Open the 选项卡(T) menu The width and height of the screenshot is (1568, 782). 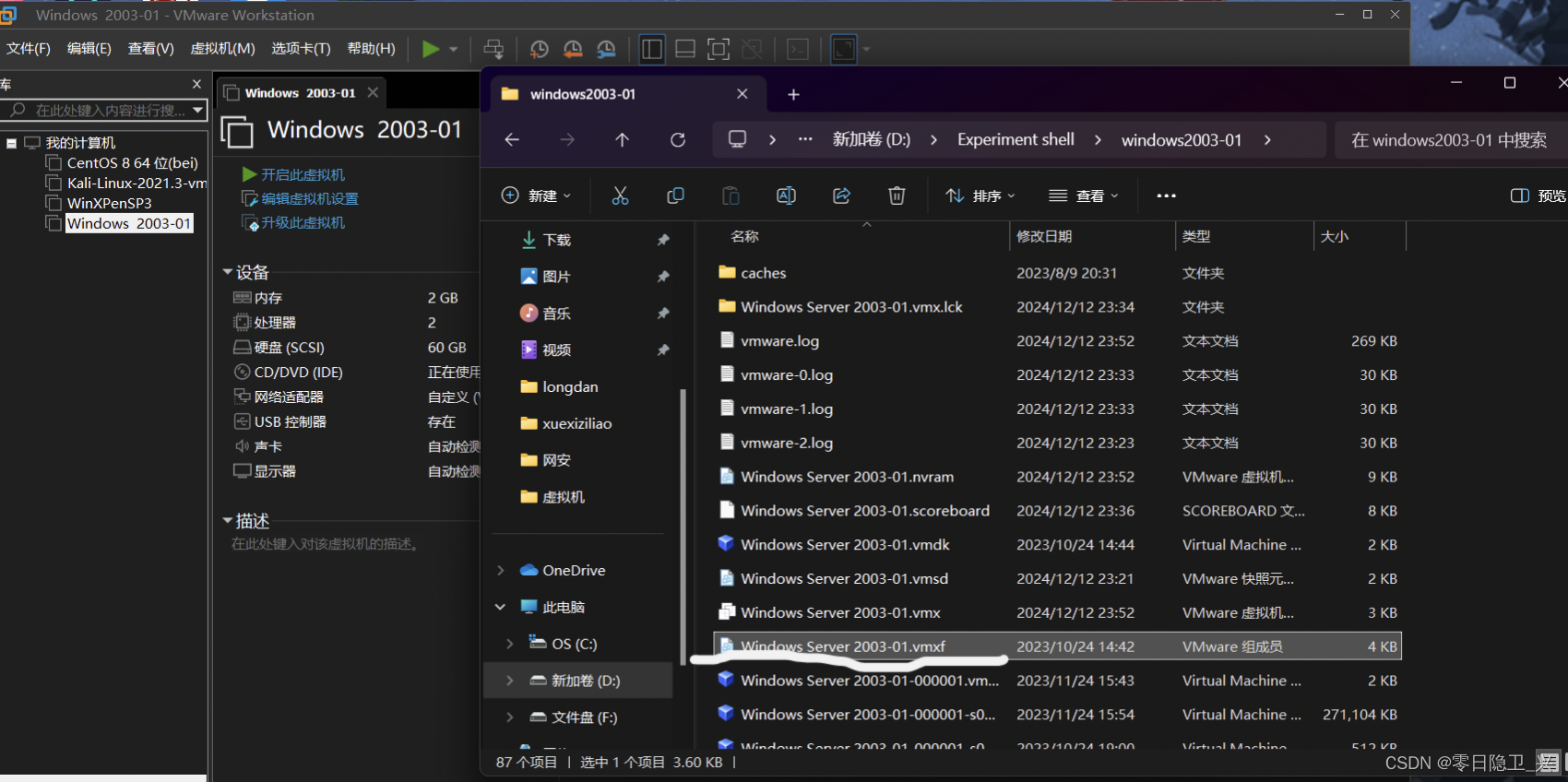(301, 49)
